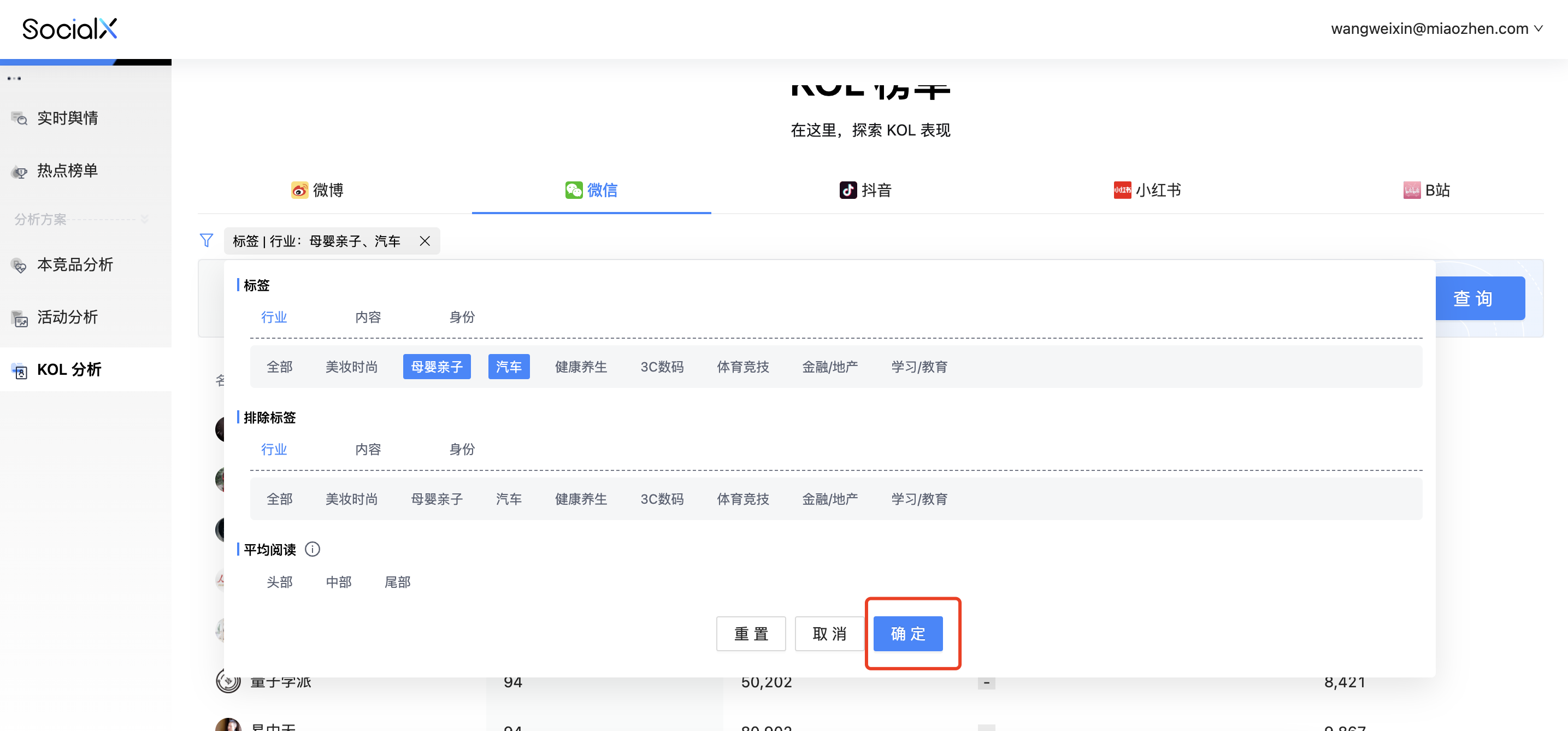Open the sidebar ellipsis menu

tap(15, 79)
